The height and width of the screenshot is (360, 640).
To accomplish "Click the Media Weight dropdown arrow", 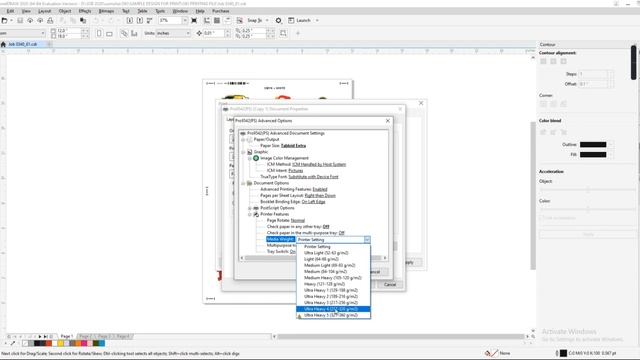I will click(x=367, y=240).
